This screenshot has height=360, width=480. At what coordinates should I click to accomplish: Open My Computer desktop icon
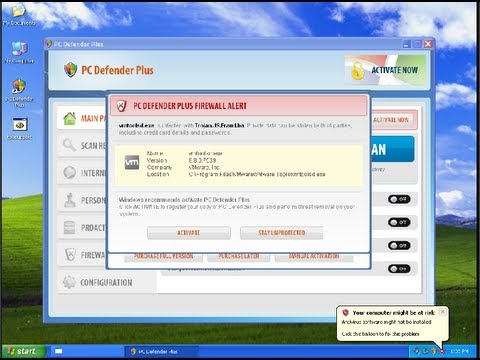tap(19, 52)
